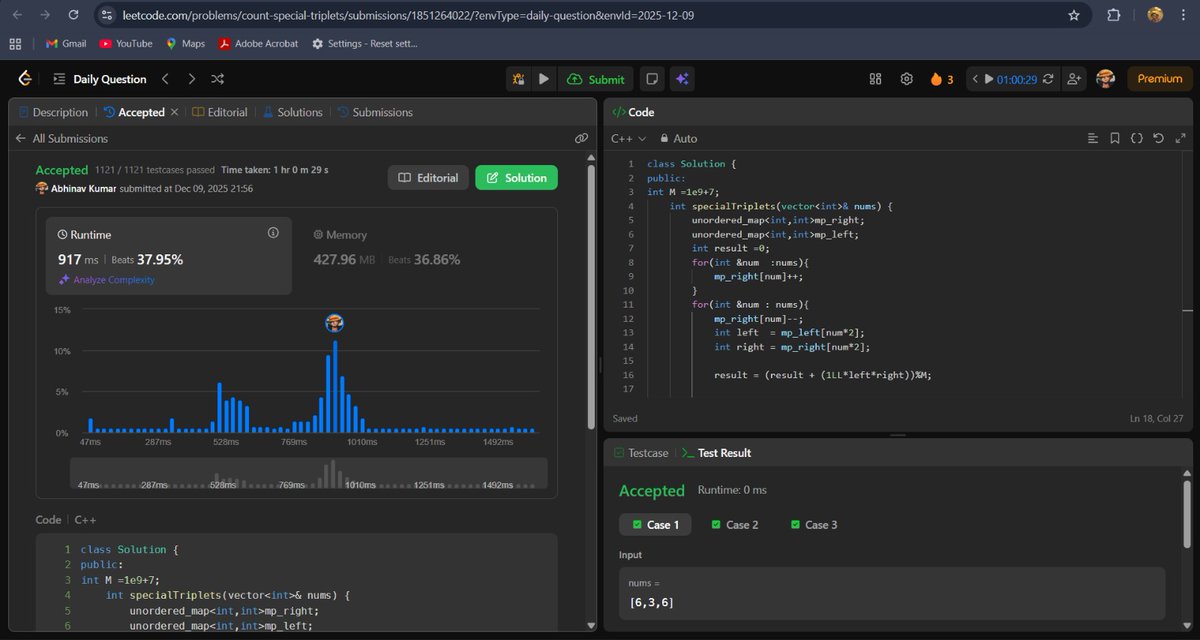This screenshot has width=1200, height=640.
Task: Format code with the alignment icon
Action: click(x=1094, y=138)
